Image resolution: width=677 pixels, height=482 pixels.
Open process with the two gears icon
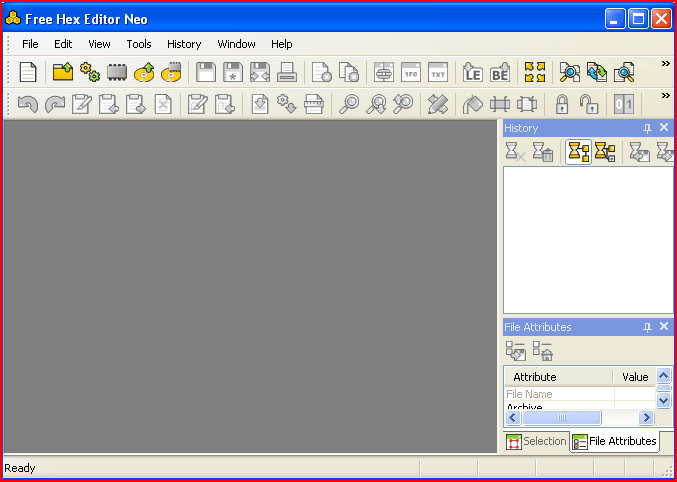[x=90, y=72]
